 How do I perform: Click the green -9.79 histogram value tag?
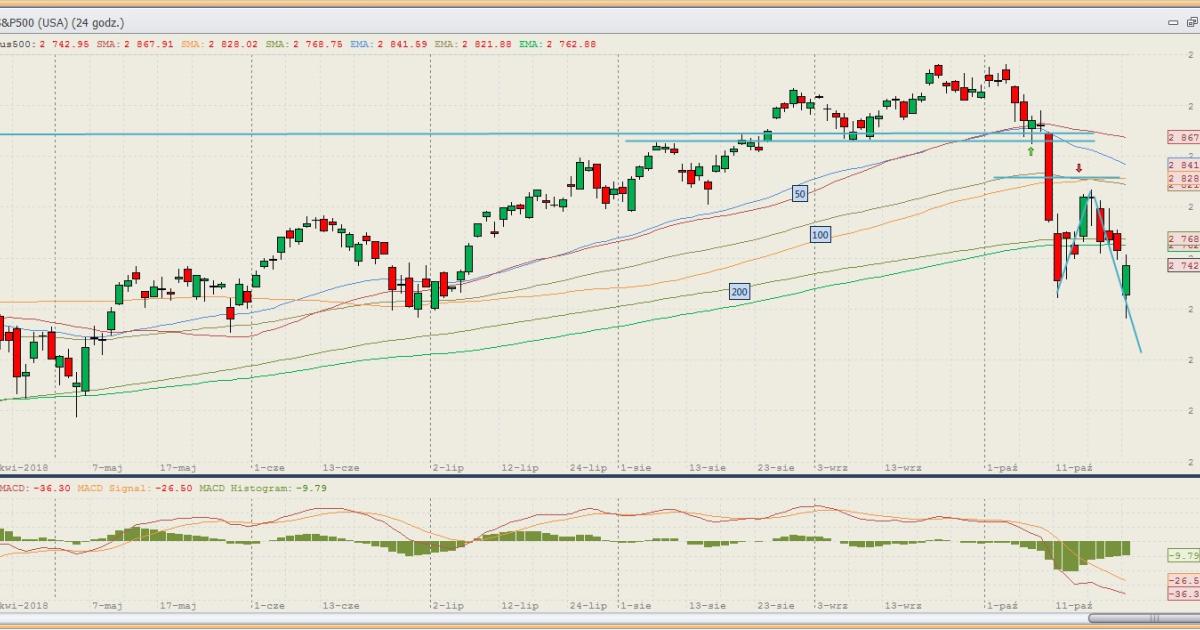pos(1182,555)
